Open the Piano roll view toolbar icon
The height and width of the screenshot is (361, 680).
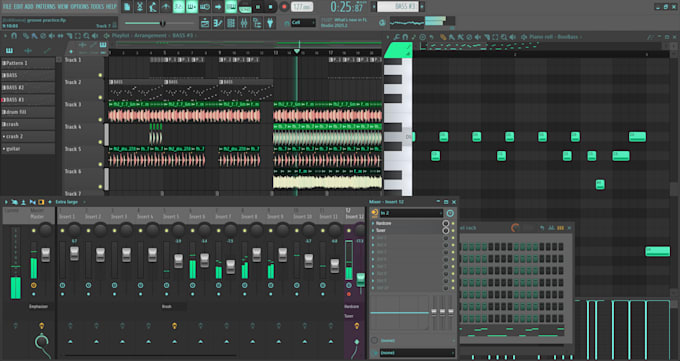point(218,23)
